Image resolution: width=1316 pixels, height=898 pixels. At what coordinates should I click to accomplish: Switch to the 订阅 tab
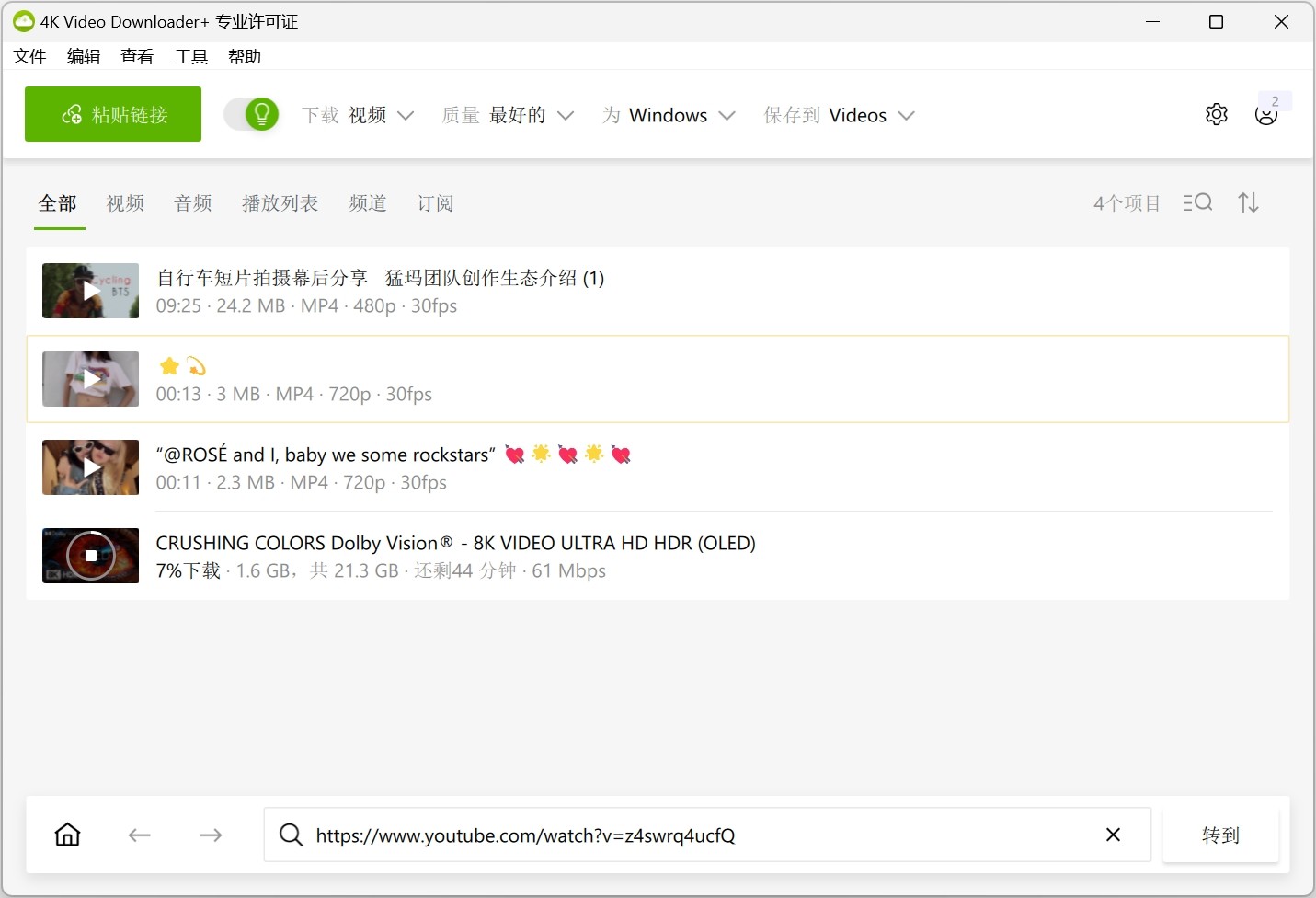tap(435, 203)
